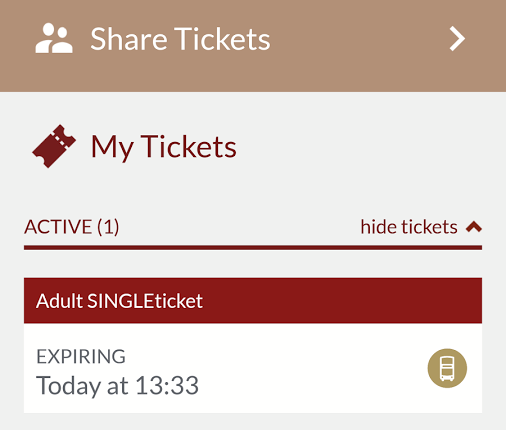Screen dimensions: 506x430
Task: Open Share Tickets via the right chevron arrow
Action: pos(457,39)
